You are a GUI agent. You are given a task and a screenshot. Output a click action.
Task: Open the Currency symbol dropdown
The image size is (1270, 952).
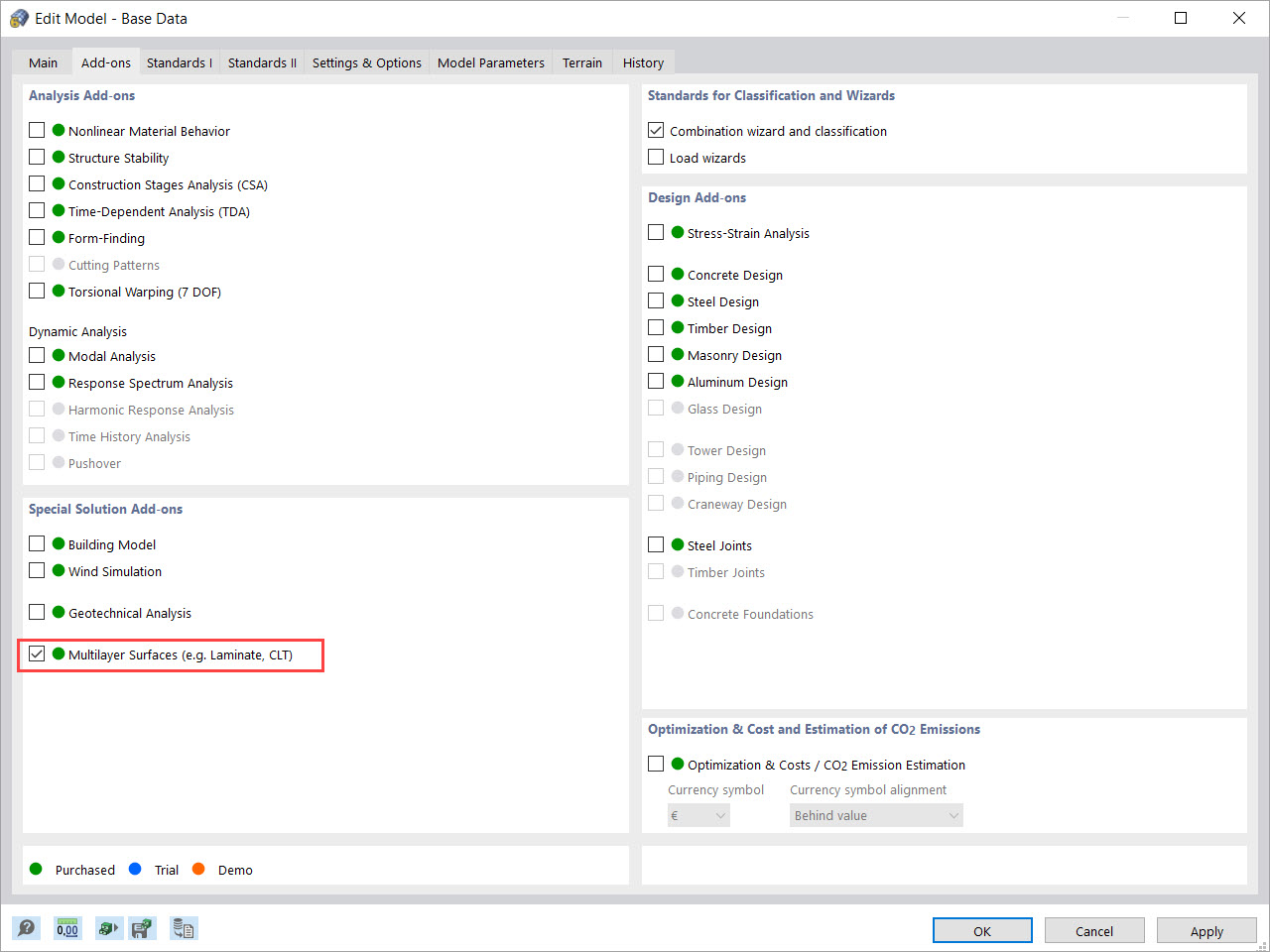pyautogui.click(x=698, y=814)
